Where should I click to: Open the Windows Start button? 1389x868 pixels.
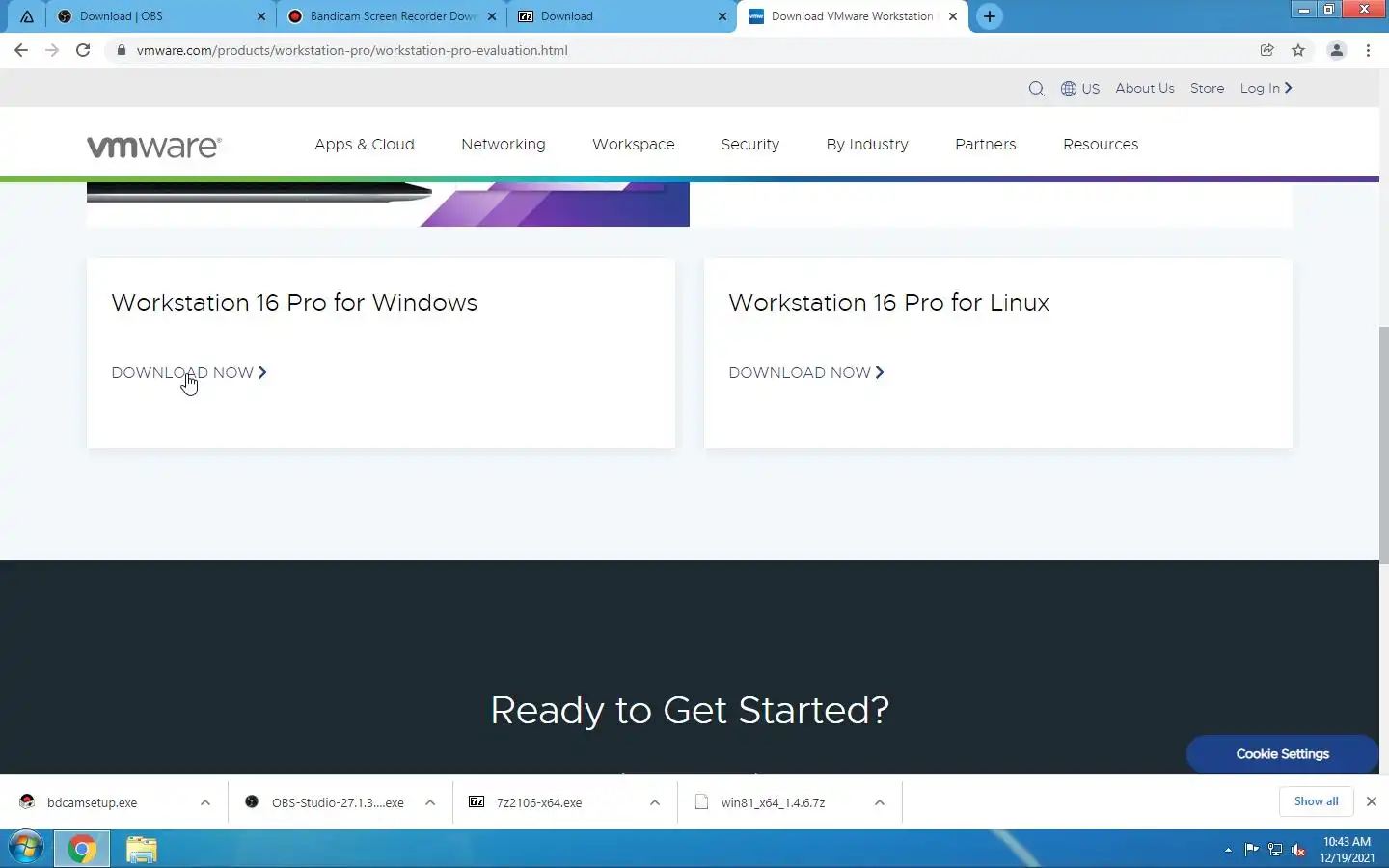pyautogui.click(x=25, y=849)
